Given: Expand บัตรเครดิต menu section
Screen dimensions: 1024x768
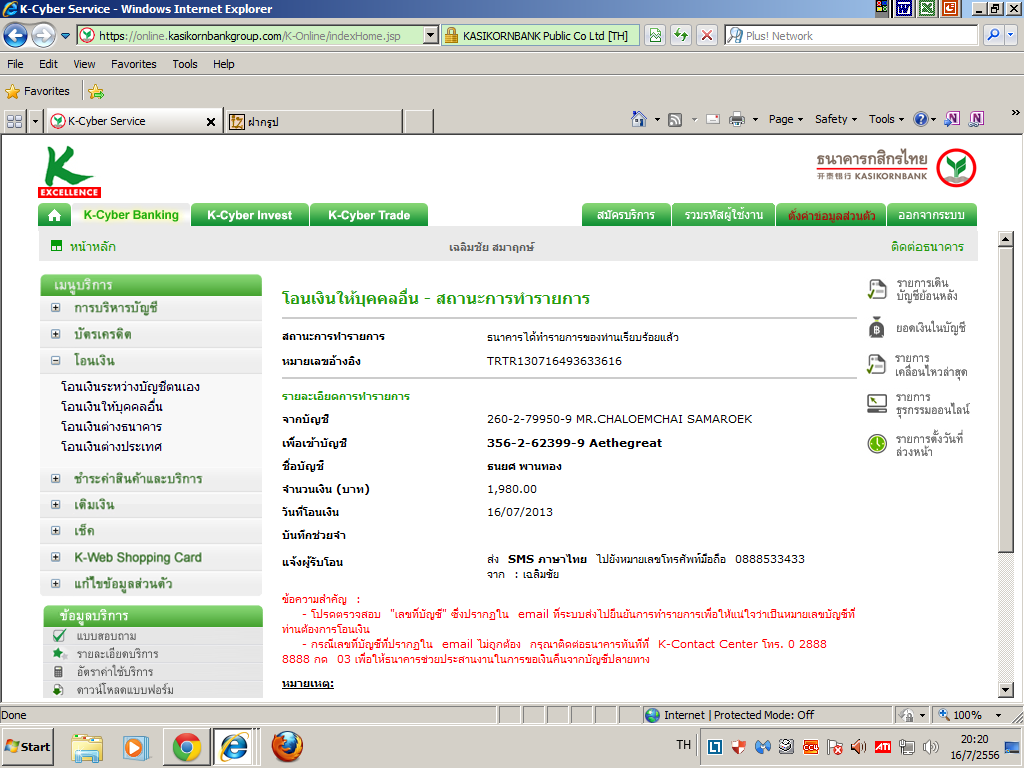Looking at the screenshot, I should [x=56, y=334].
